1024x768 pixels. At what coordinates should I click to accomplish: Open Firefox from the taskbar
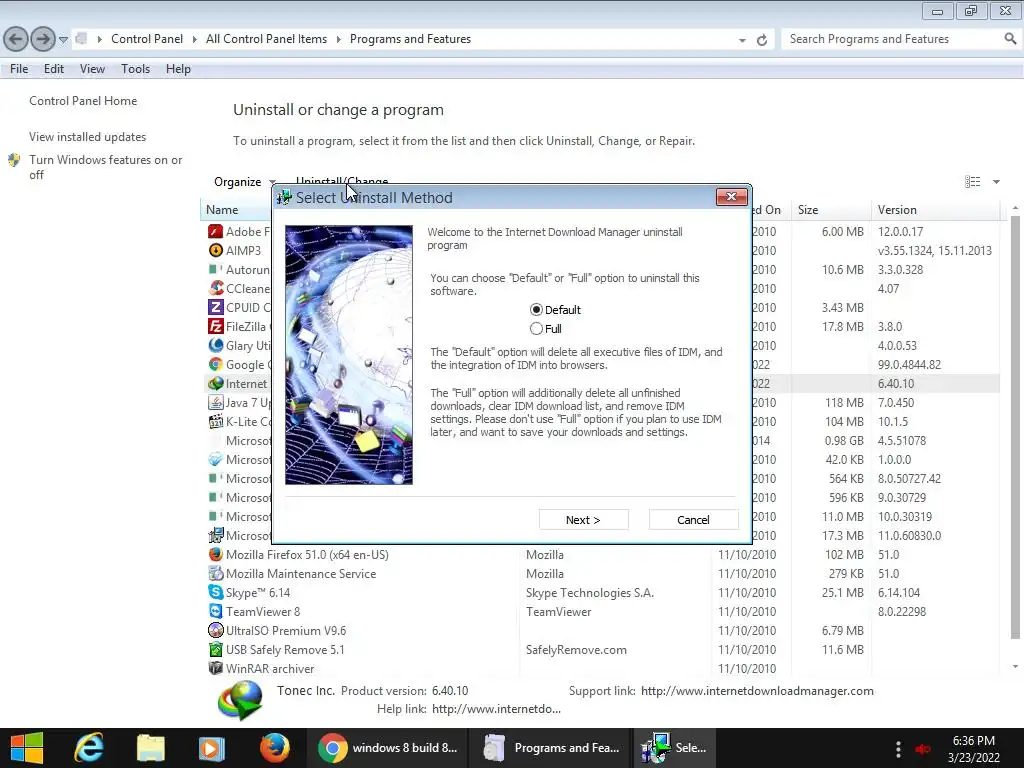pos(274,748)
